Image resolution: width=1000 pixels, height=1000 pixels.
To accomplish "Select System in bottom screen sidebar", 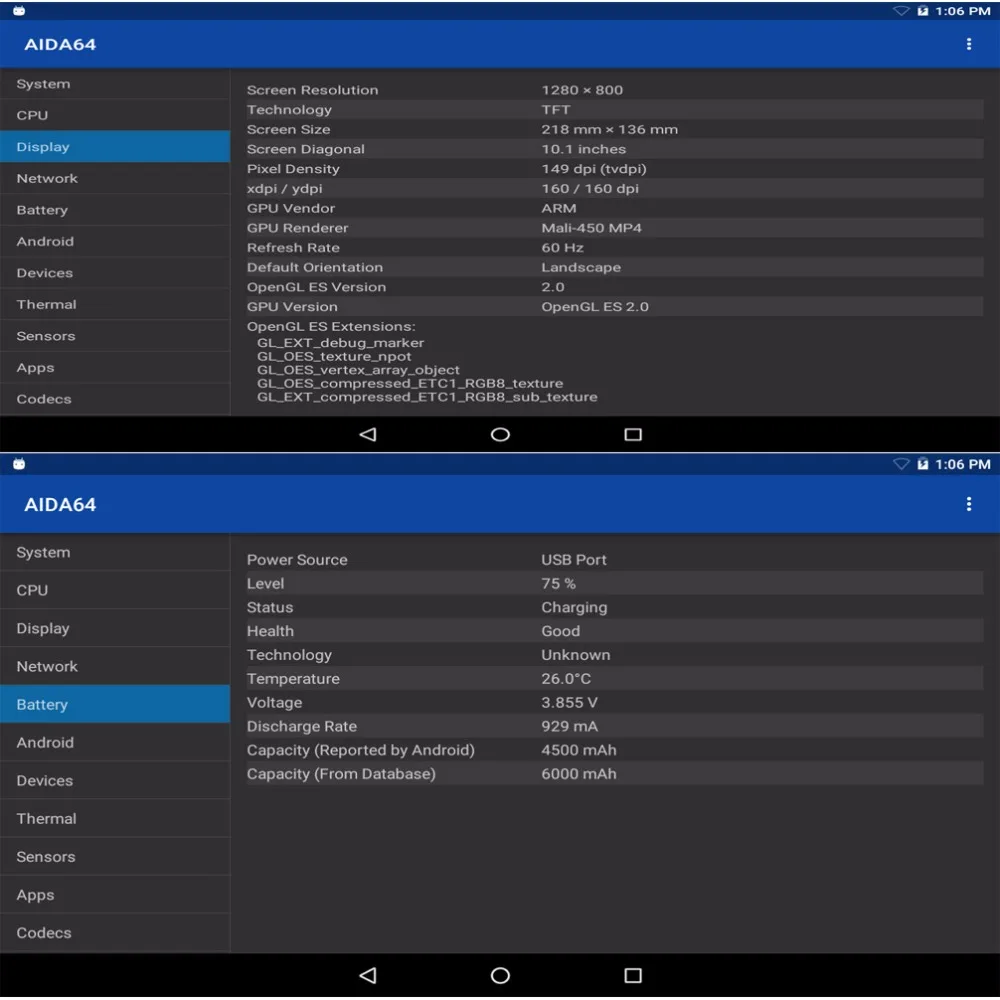I will tap(115, 552).
